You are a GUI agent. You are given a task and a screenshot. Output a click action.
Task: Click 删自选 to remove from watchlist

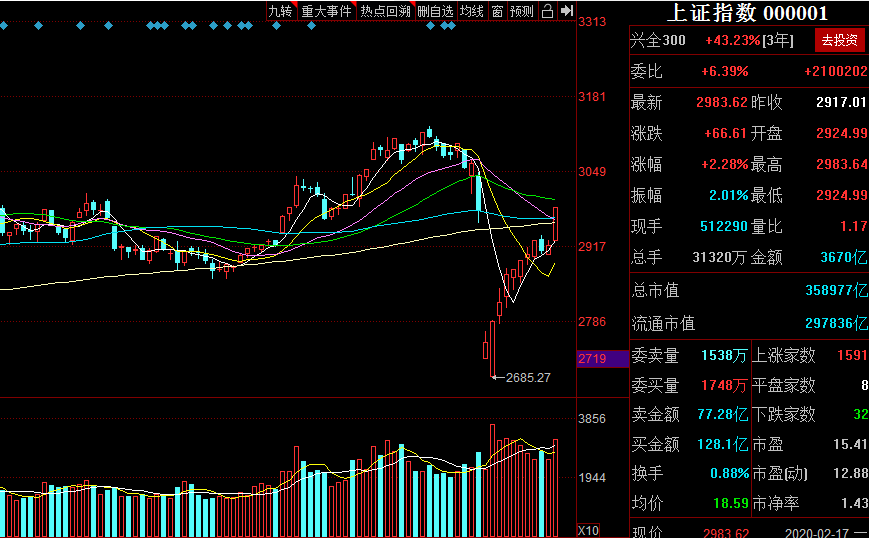(x=435, y=11)
